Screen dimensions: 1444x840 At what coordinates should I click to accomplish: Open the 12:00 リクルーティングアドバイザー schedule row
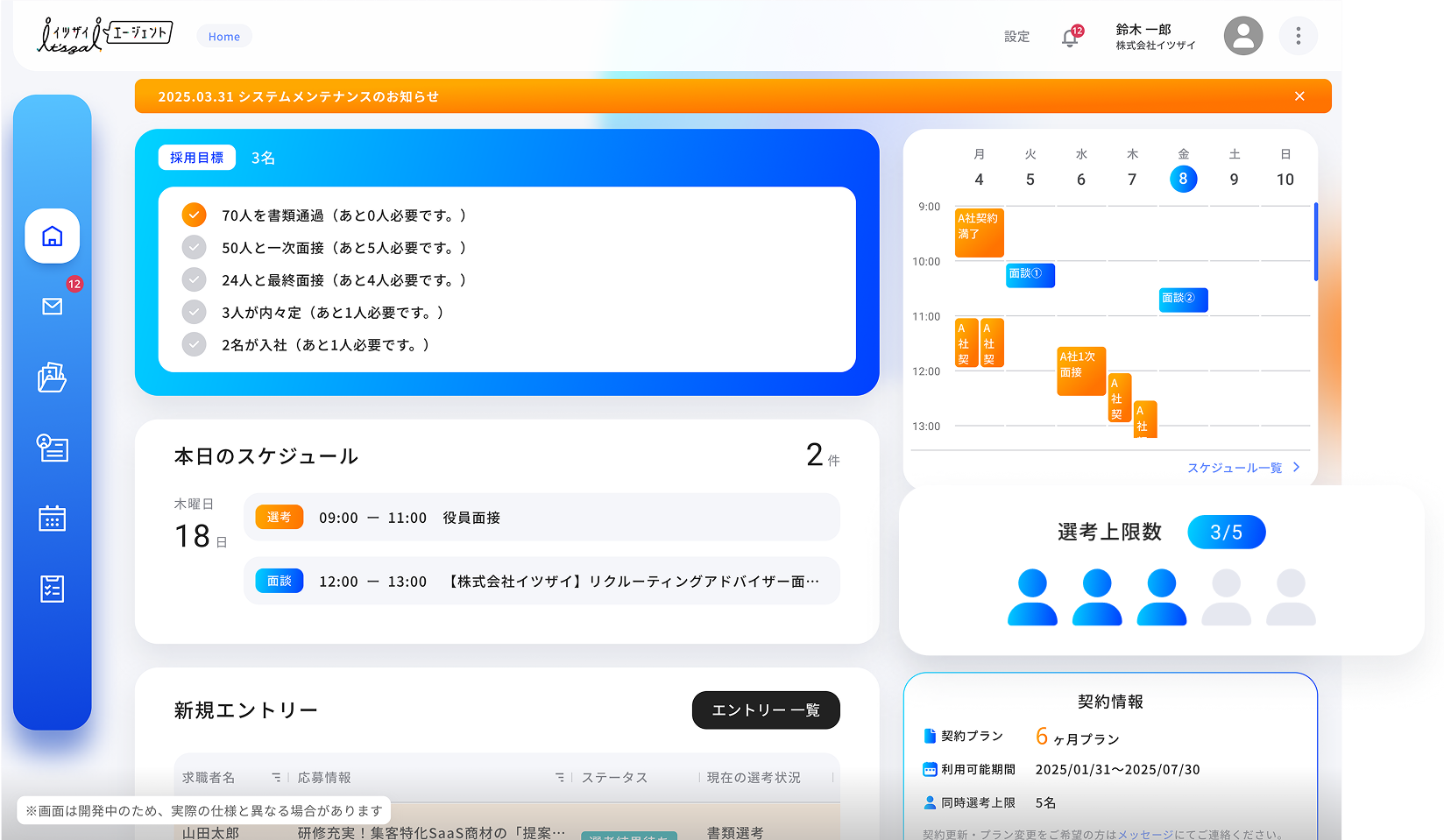point(541,581)
